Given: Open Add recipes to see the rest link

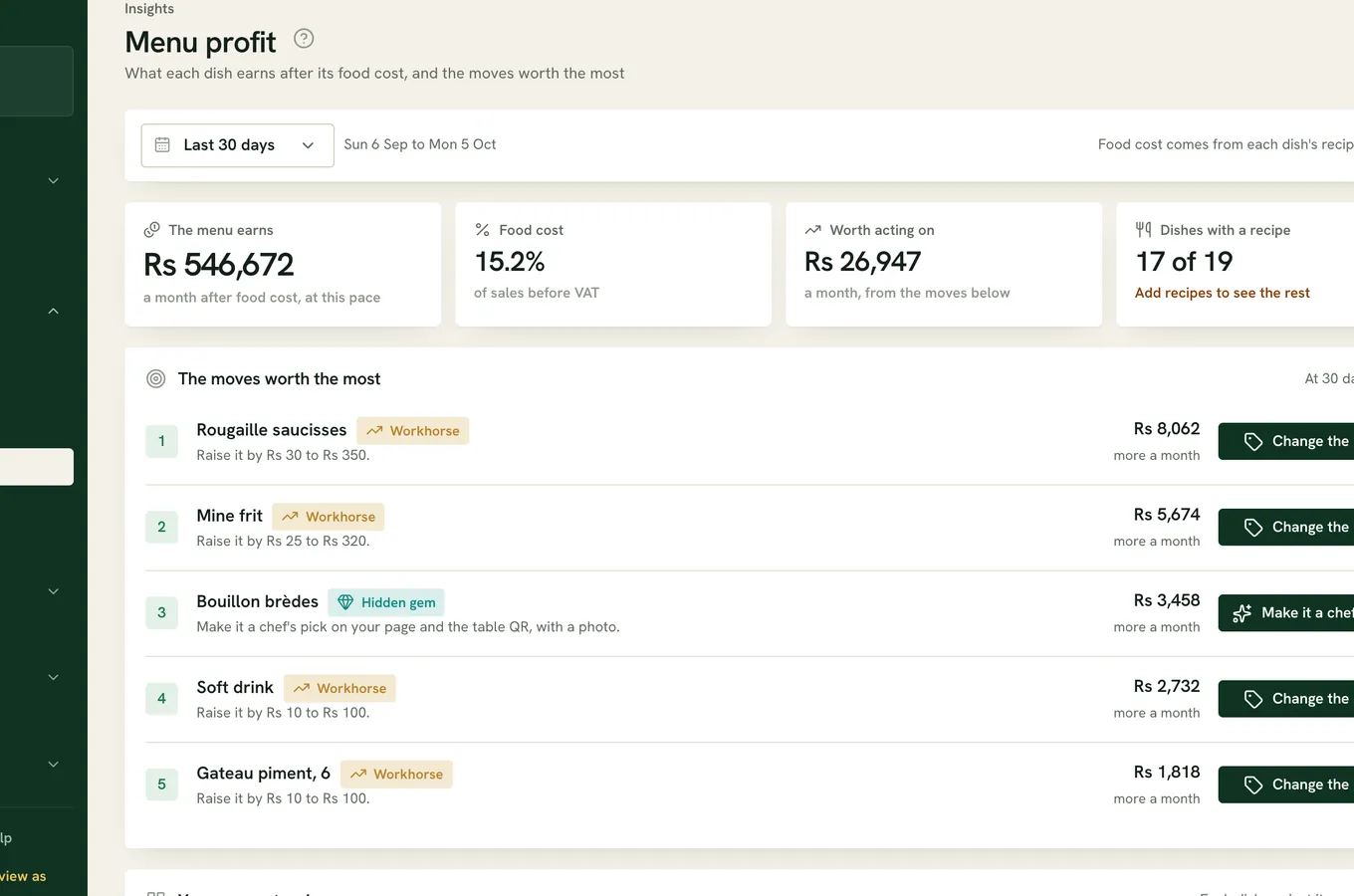Looking at the screenshot, I should point(1222,293).
